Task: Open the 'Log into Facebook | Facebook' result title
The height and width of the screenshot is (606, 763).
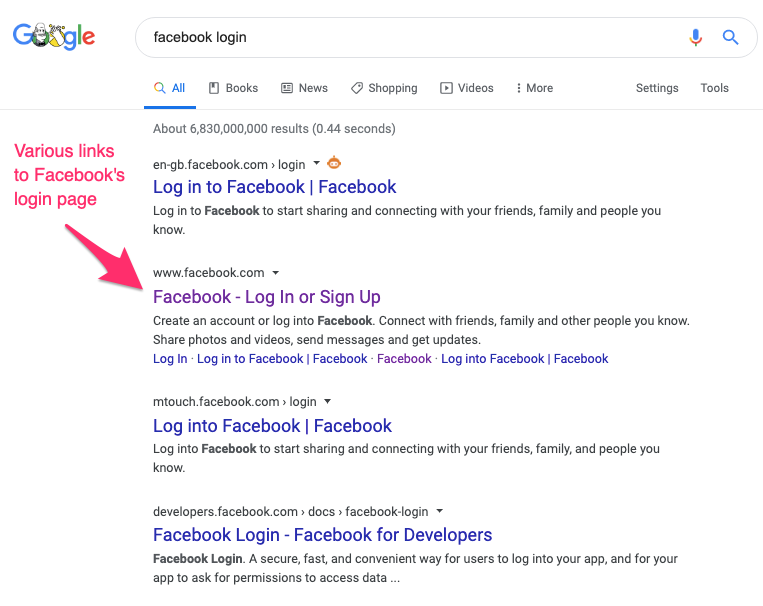Action: click(272, 426)
